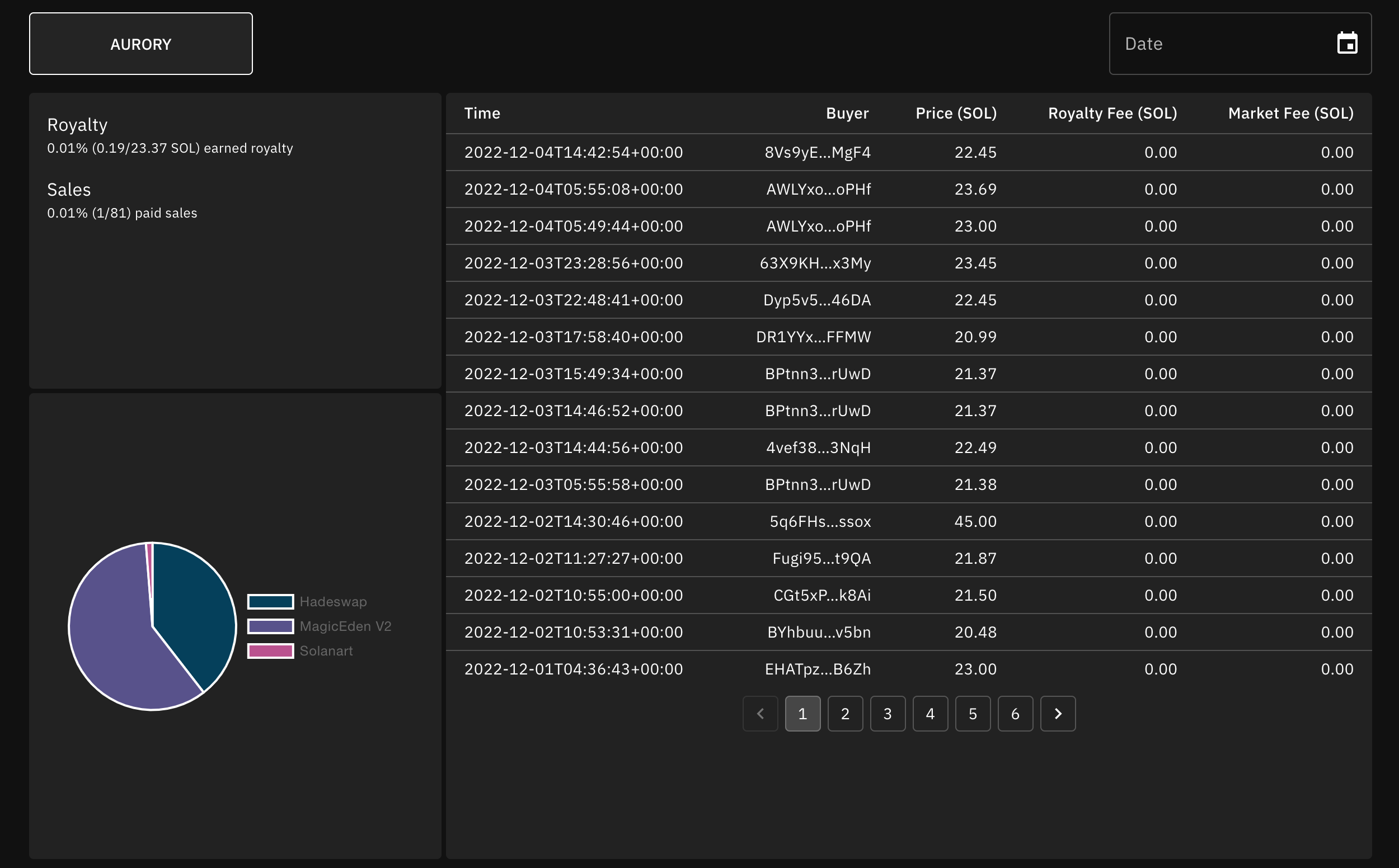Click the 23.69 price cell
Viewport: 1399px width, 868px height.
tap(976, 189)
